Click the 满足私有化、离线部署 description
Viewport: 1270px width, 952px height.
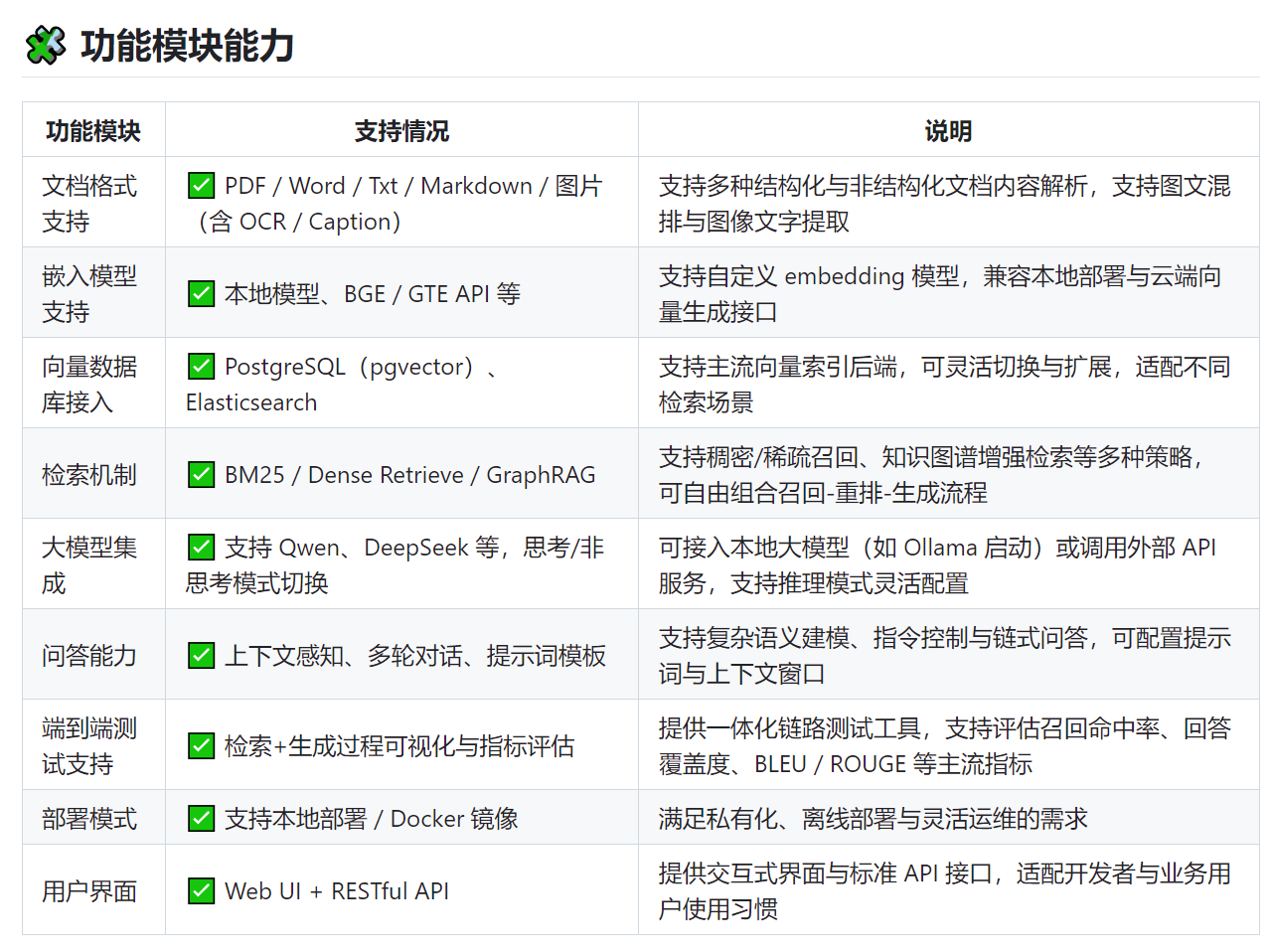873,818
